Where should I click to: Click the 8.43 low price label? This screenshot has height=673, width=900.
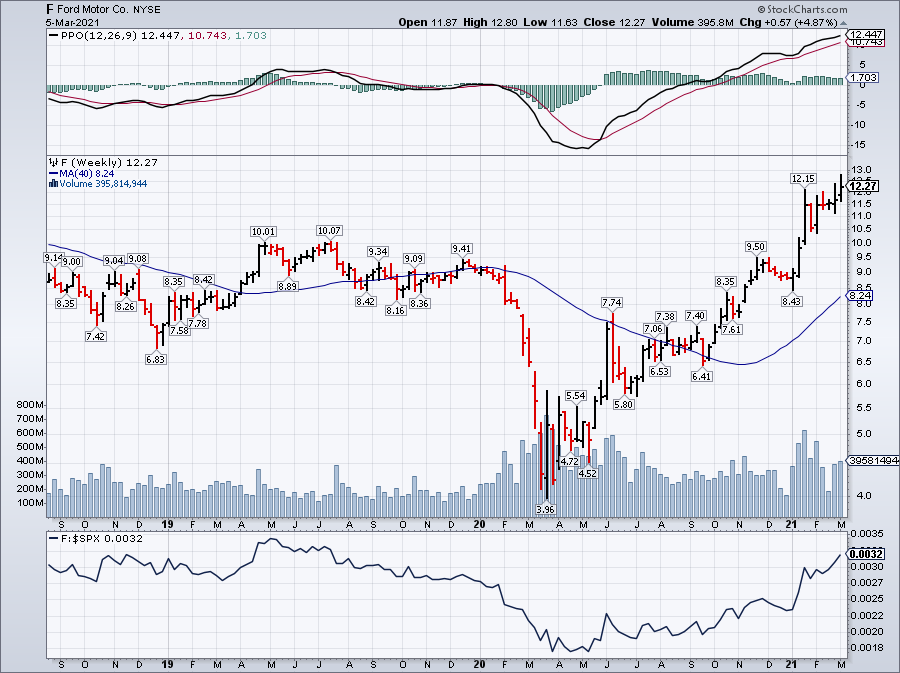pyautogui.click(x=792, y=301)
